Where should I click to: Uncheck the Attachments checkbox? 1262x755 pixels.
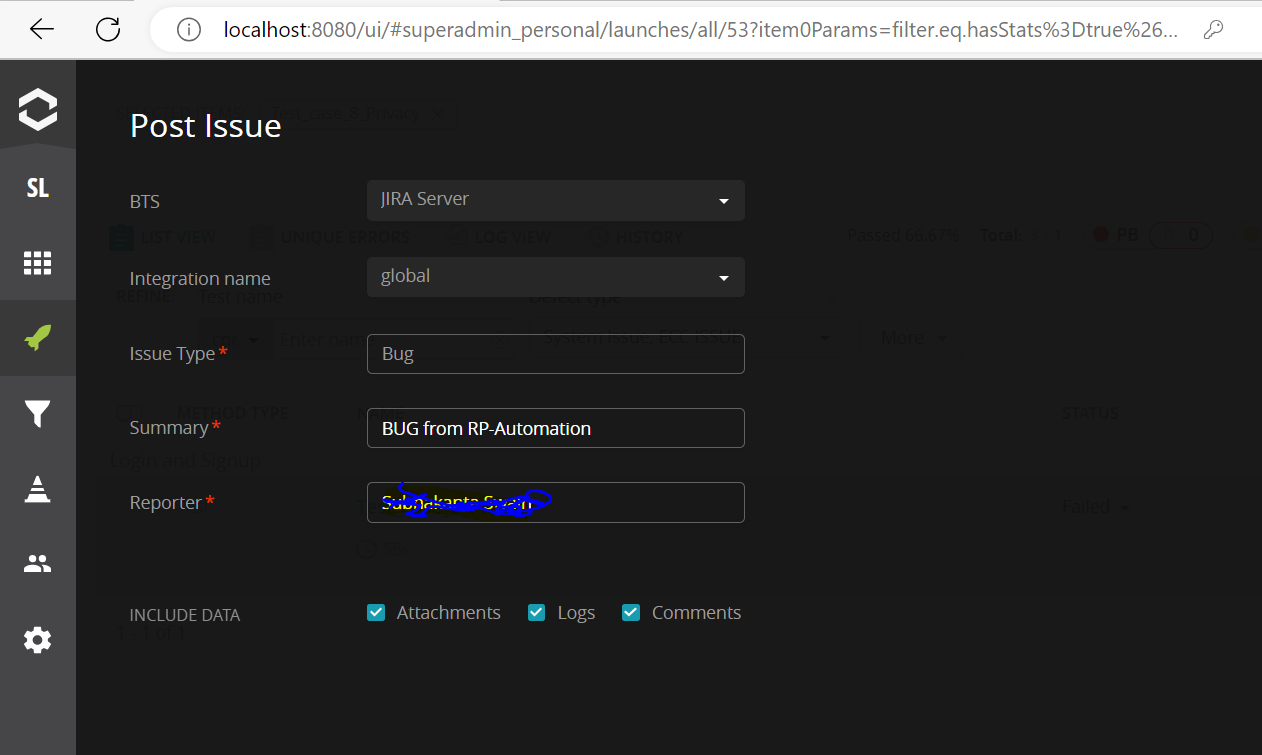click(375, 612)
